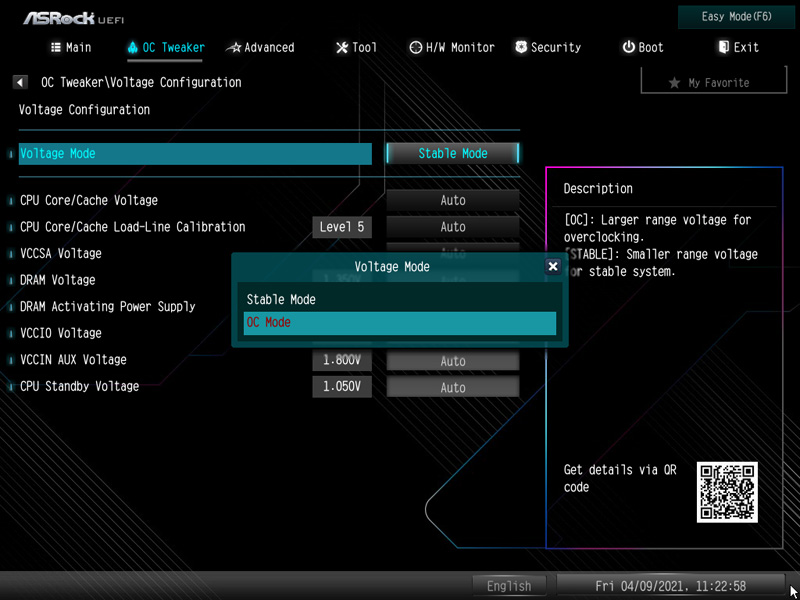Open the Main tab
Image resolution: width=800 pixels, height=600 pixels.
pyautogui.click(x=70, y=47)
